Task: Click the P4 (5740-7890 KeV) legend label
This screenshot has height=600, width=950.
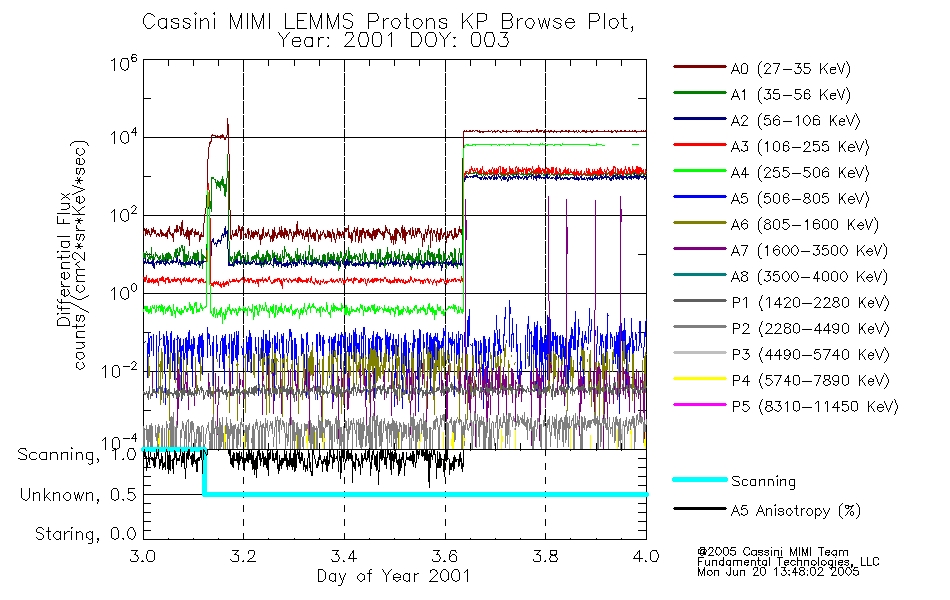Action: [810, 381]
